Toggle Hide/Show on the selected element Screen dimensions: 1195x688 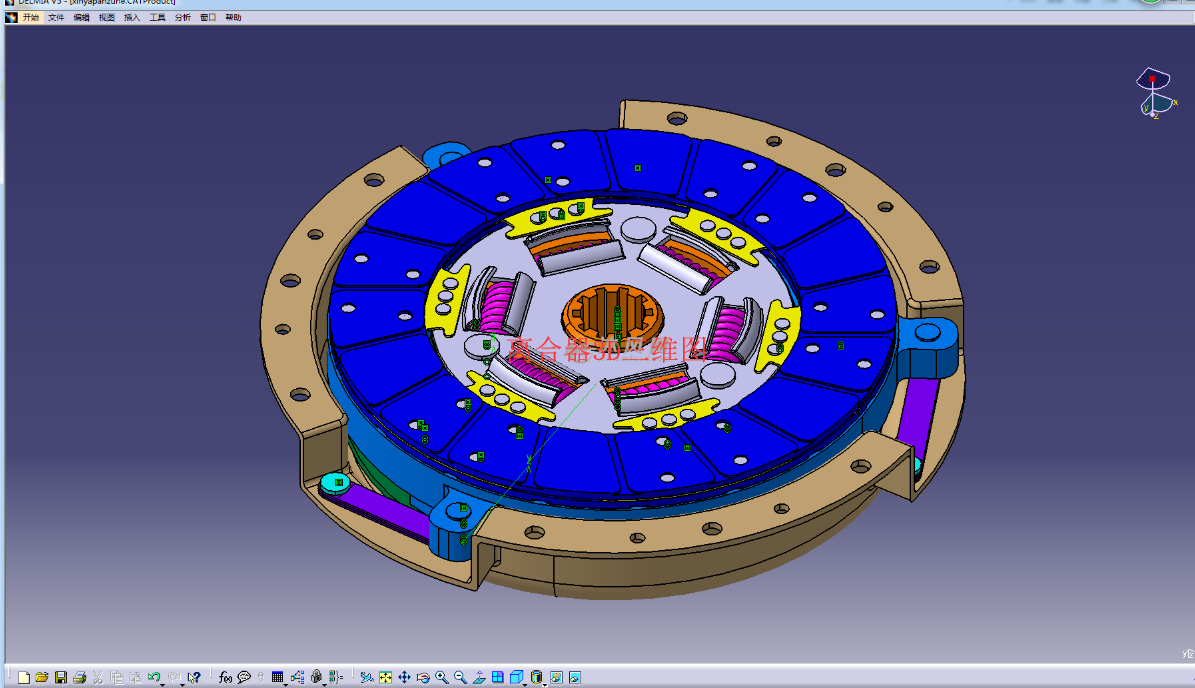click(556, 677)
